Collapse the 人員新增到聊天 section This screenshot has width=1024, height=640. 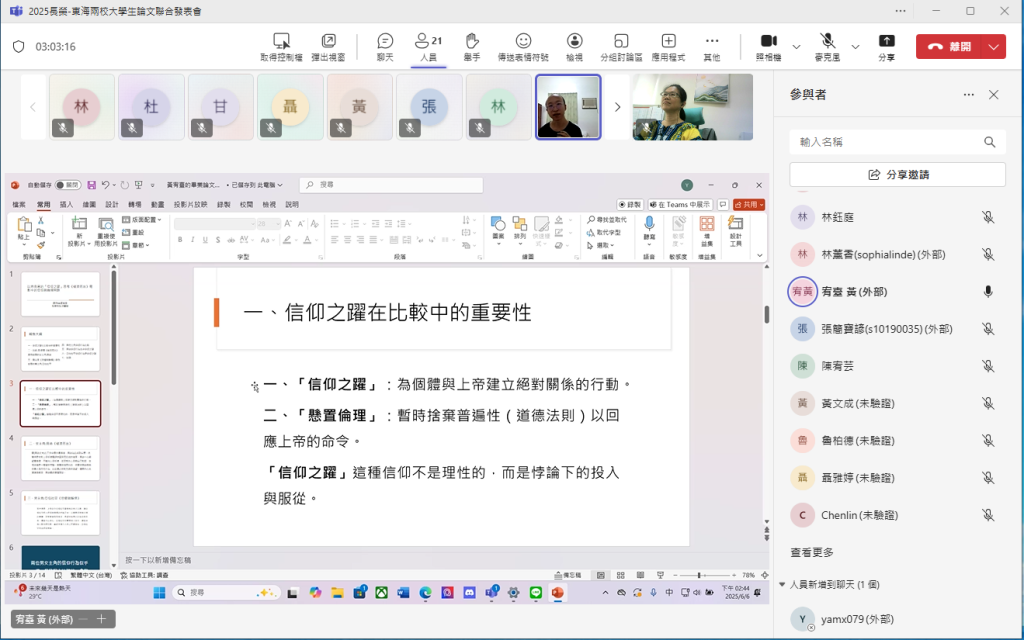tap(782, 584)
